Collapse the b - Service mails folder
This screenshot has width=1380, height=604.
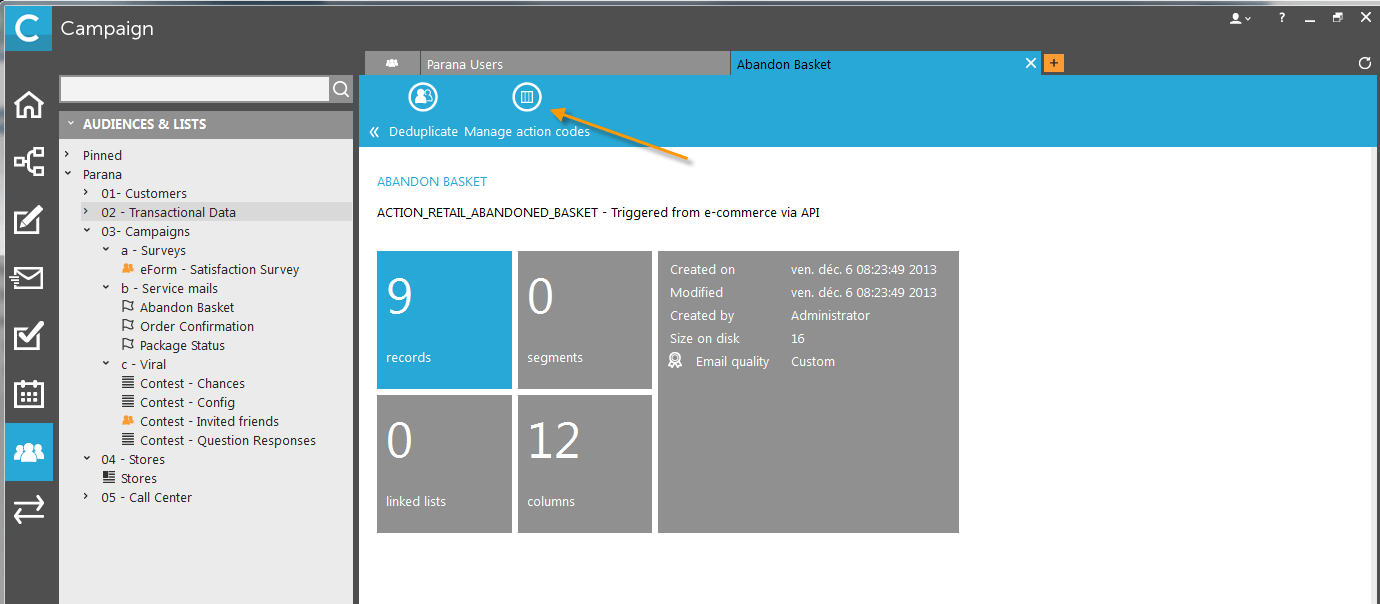coord(106,288)
